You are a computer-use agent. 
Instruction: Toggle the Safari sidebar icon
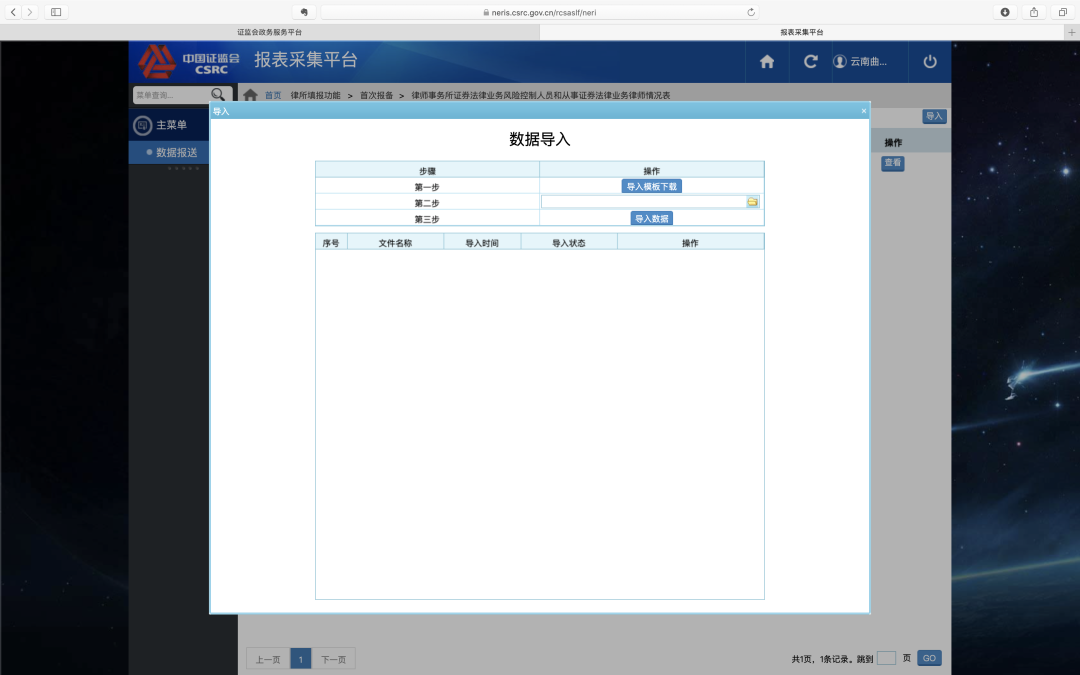[x=56, y=12]
